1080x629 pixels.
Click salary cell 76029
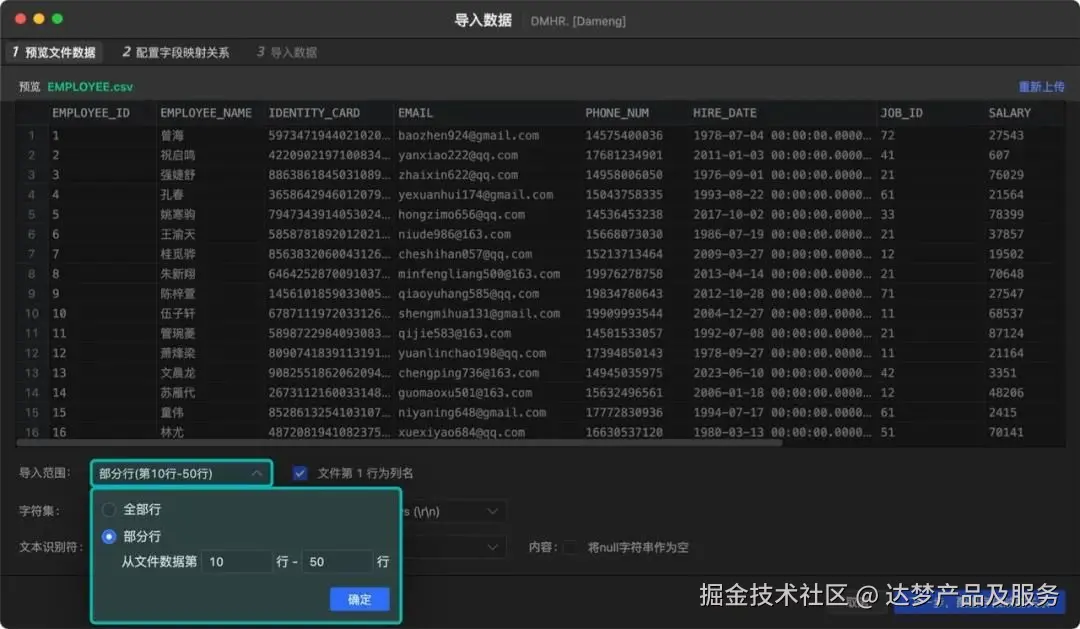pyautogui.click(x=1006, y=175)
